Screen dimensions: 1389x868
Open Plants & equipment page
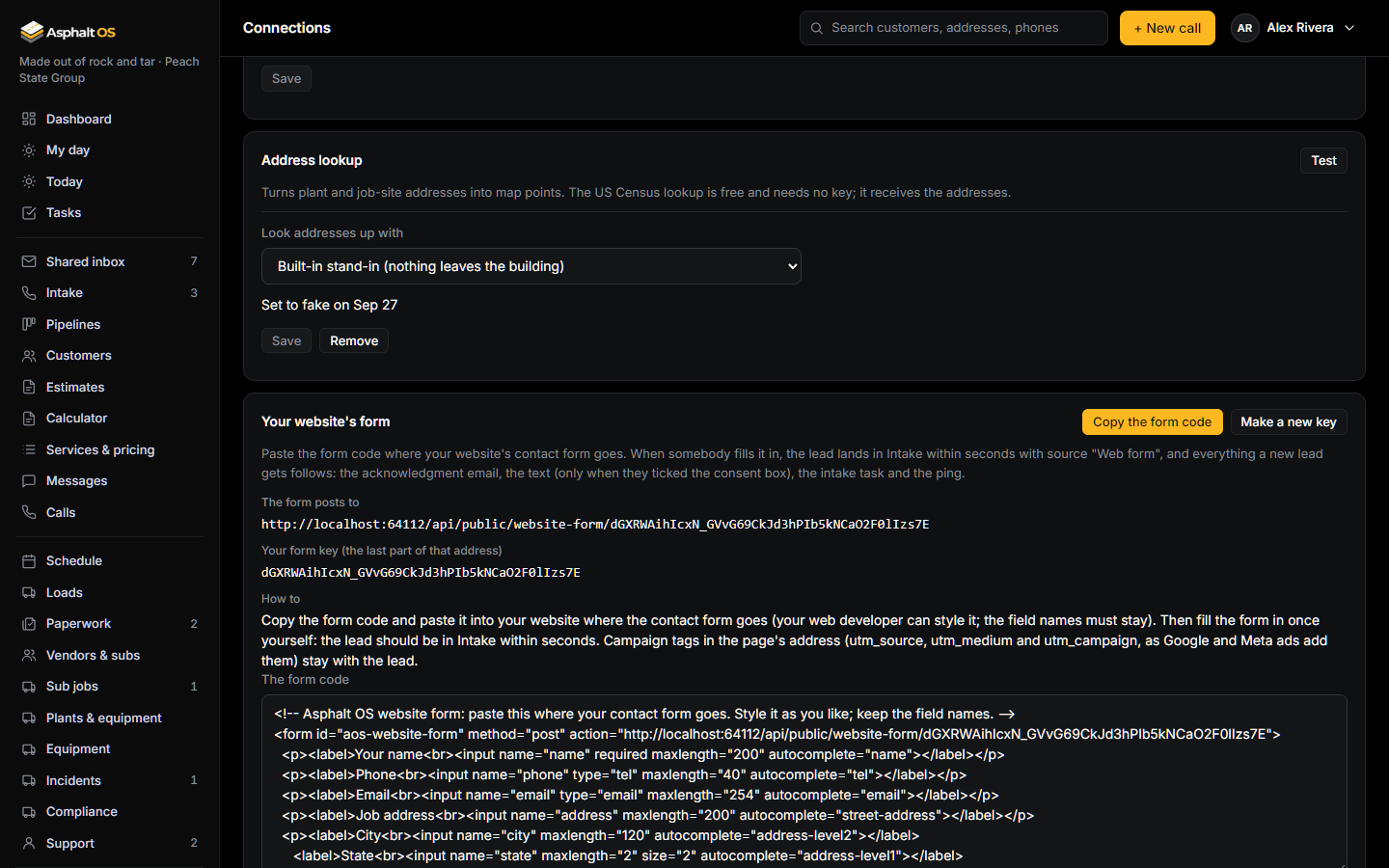110,718
